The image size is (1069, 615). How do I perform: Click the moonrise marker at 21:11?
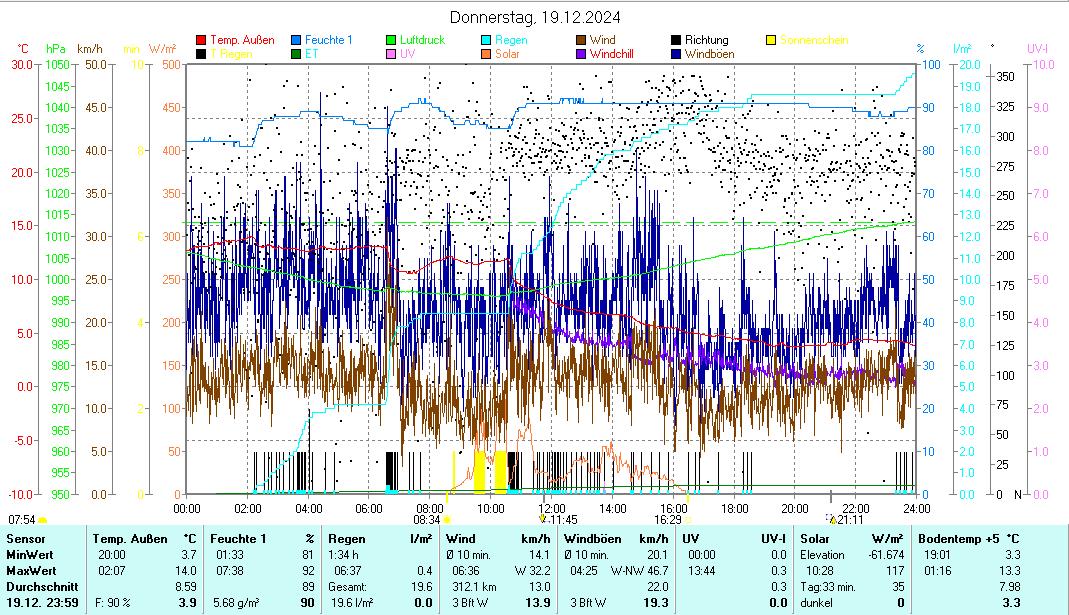(831, 518)
